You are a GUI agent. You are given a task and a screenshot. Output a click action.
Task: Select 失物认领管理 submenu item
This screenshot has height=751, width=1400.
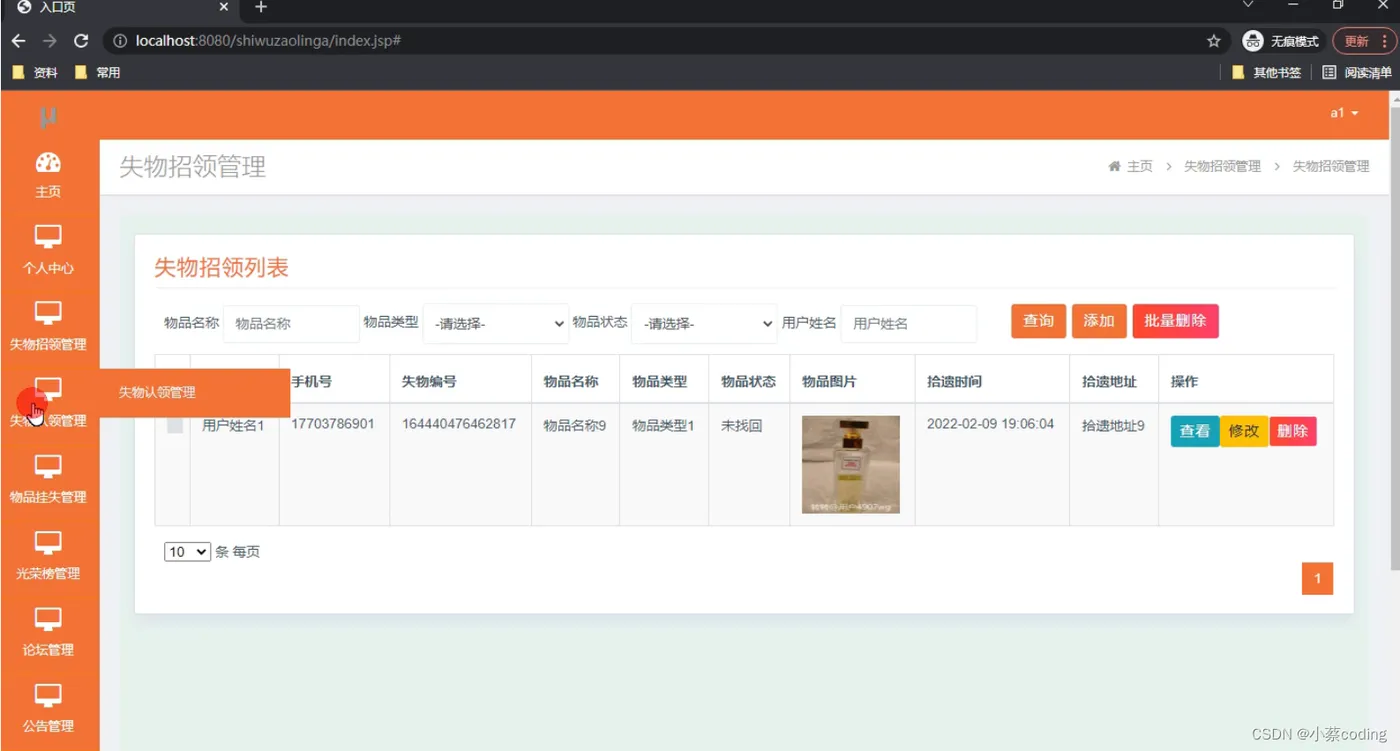[157, 392]
